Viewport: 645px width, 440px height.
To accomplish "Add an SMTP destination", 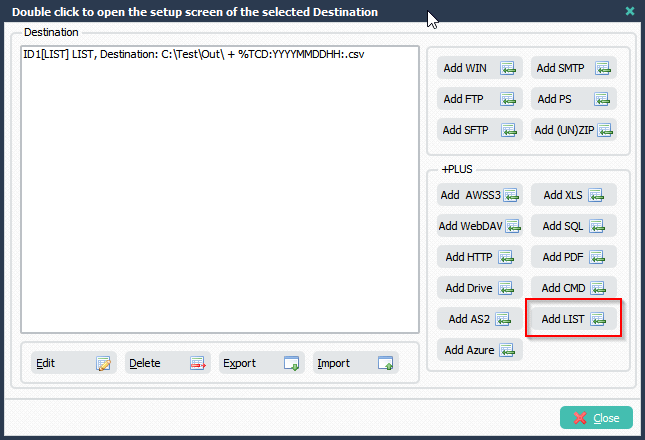I will click(573, 68).
